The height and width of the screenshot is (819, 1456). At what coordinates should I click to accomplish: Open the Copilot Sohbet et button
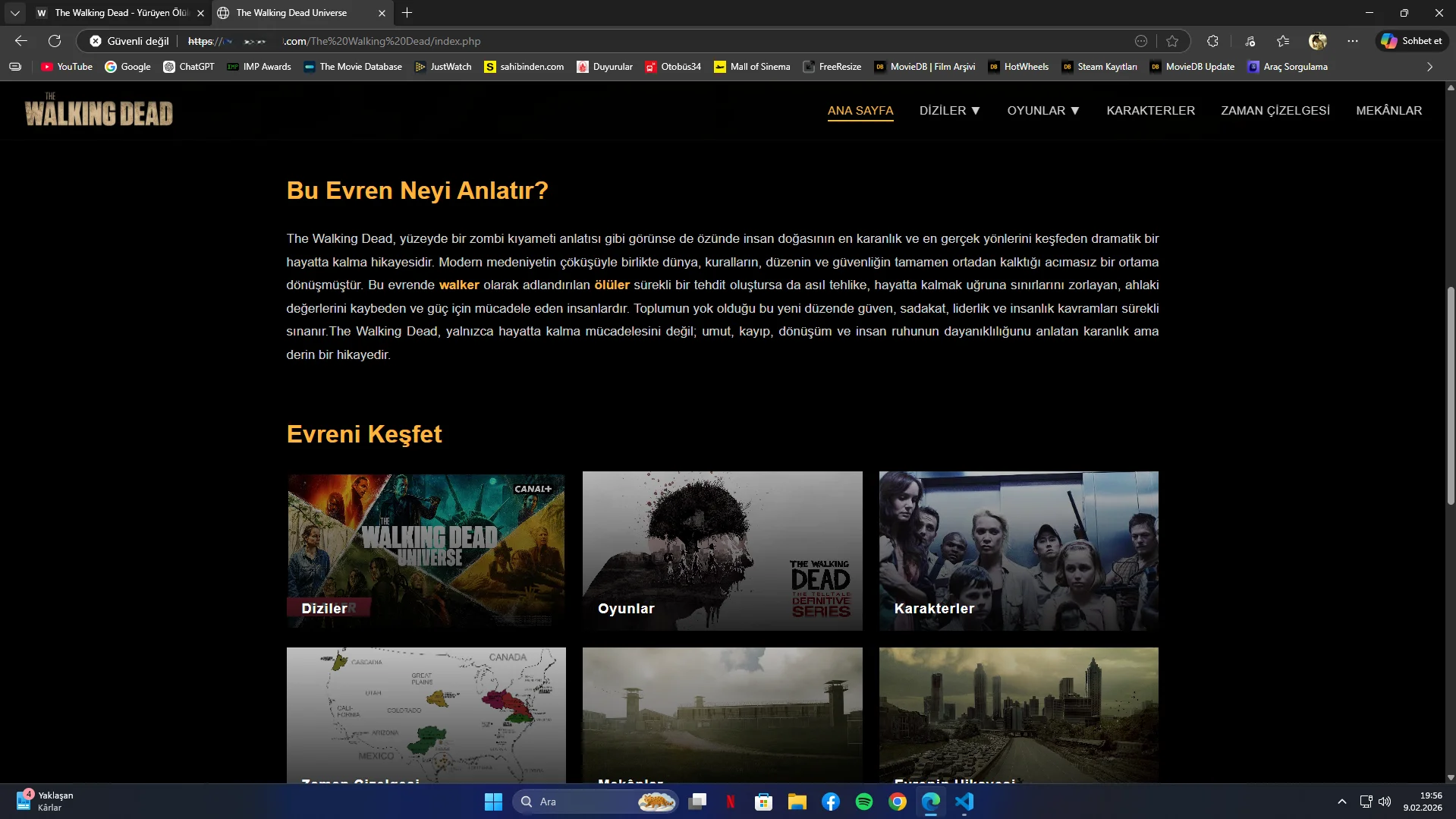coord(1411,41)
